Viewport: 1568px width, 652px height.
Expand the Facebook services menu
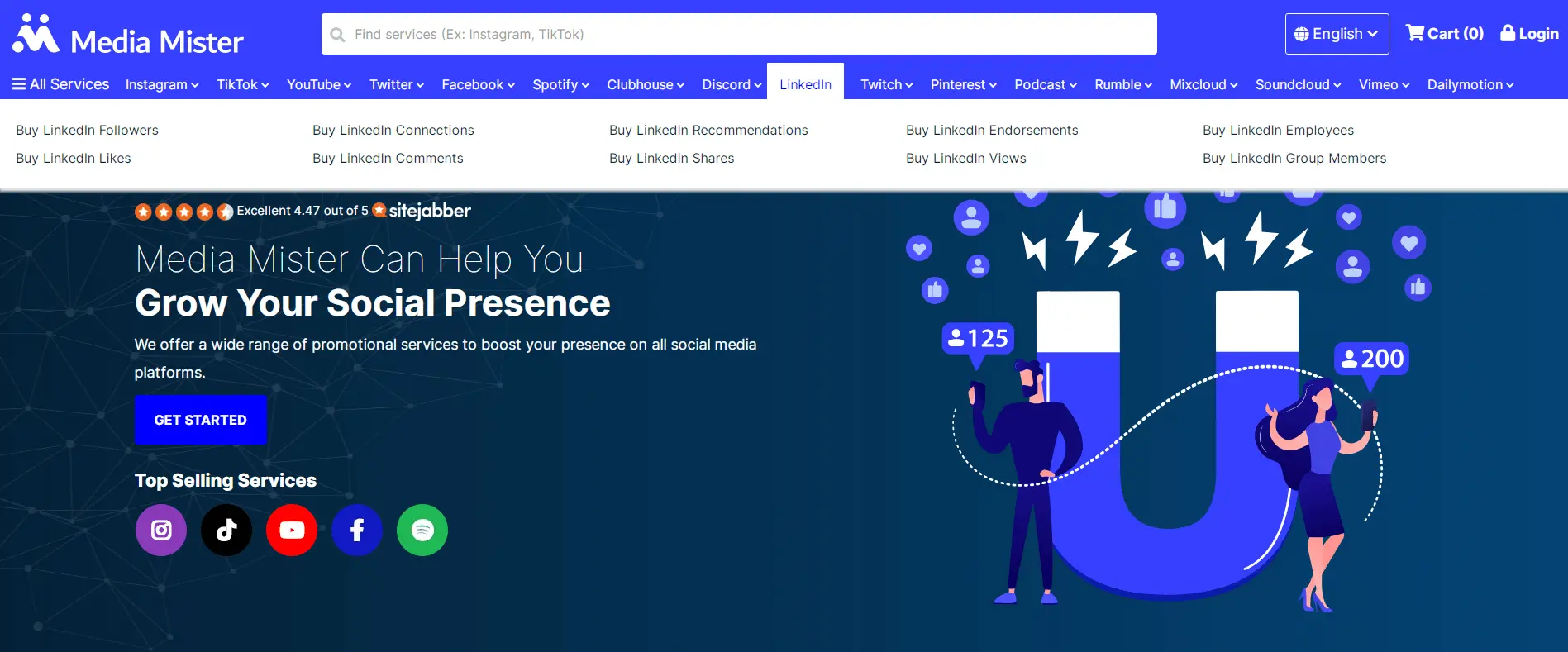click(479, 84)
